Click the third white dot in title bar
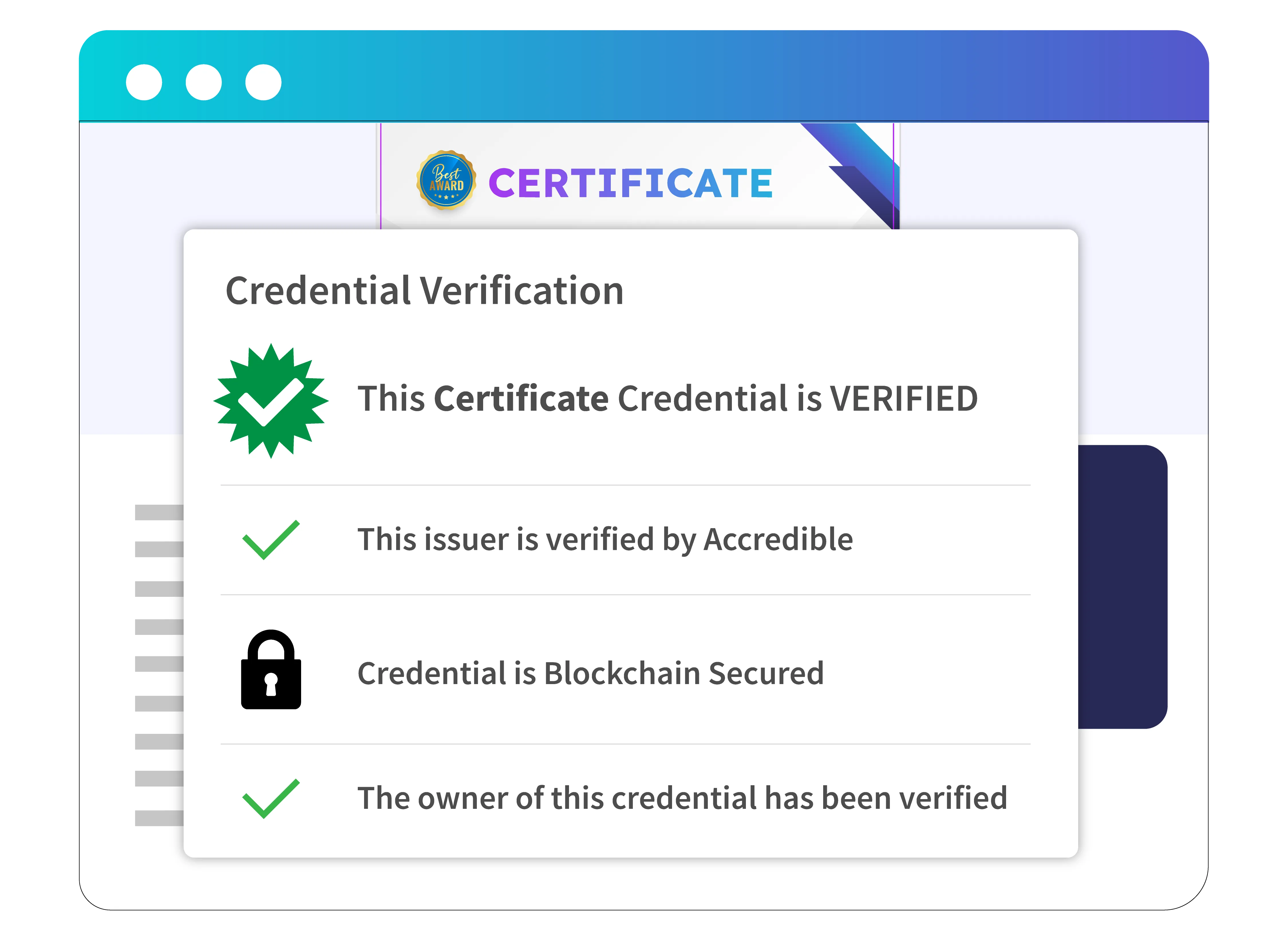The width and height of the screenshot is (1288, 937). pyautogui.click(x=263, y=83)
